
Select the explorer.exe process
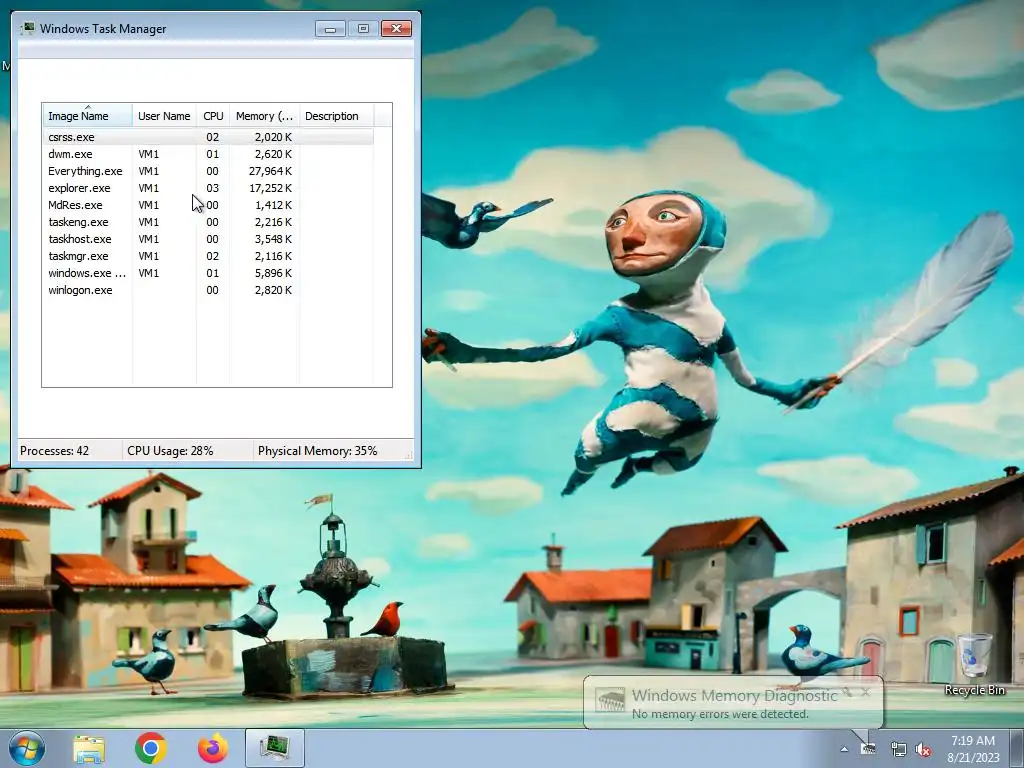pos(208,188)
